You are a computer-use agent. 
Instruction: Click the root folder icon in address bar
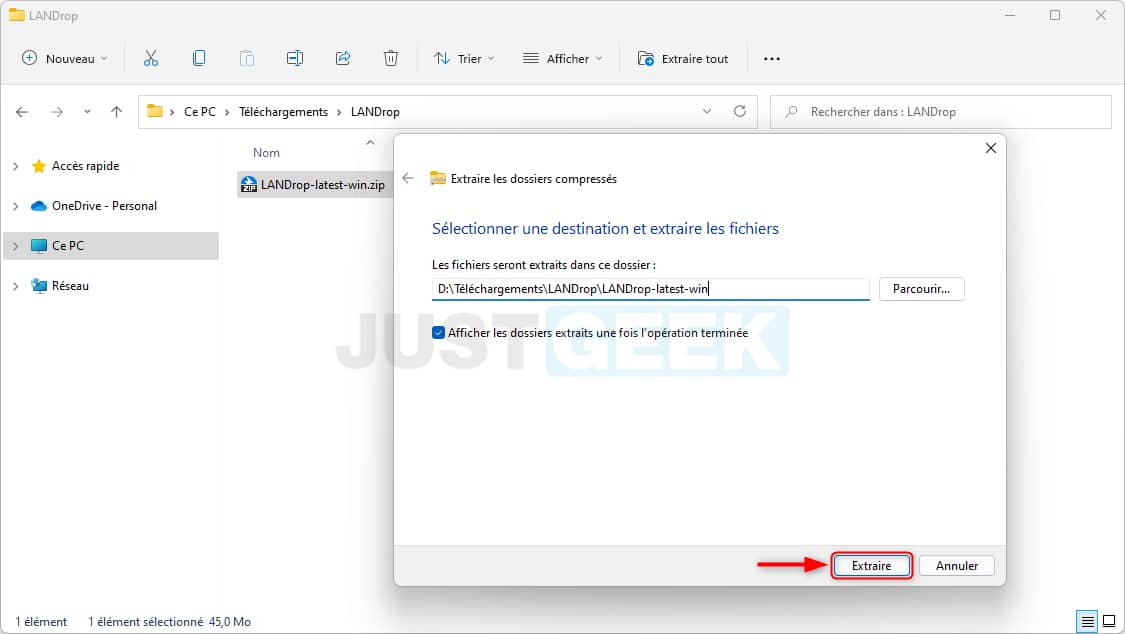point(155,111)
